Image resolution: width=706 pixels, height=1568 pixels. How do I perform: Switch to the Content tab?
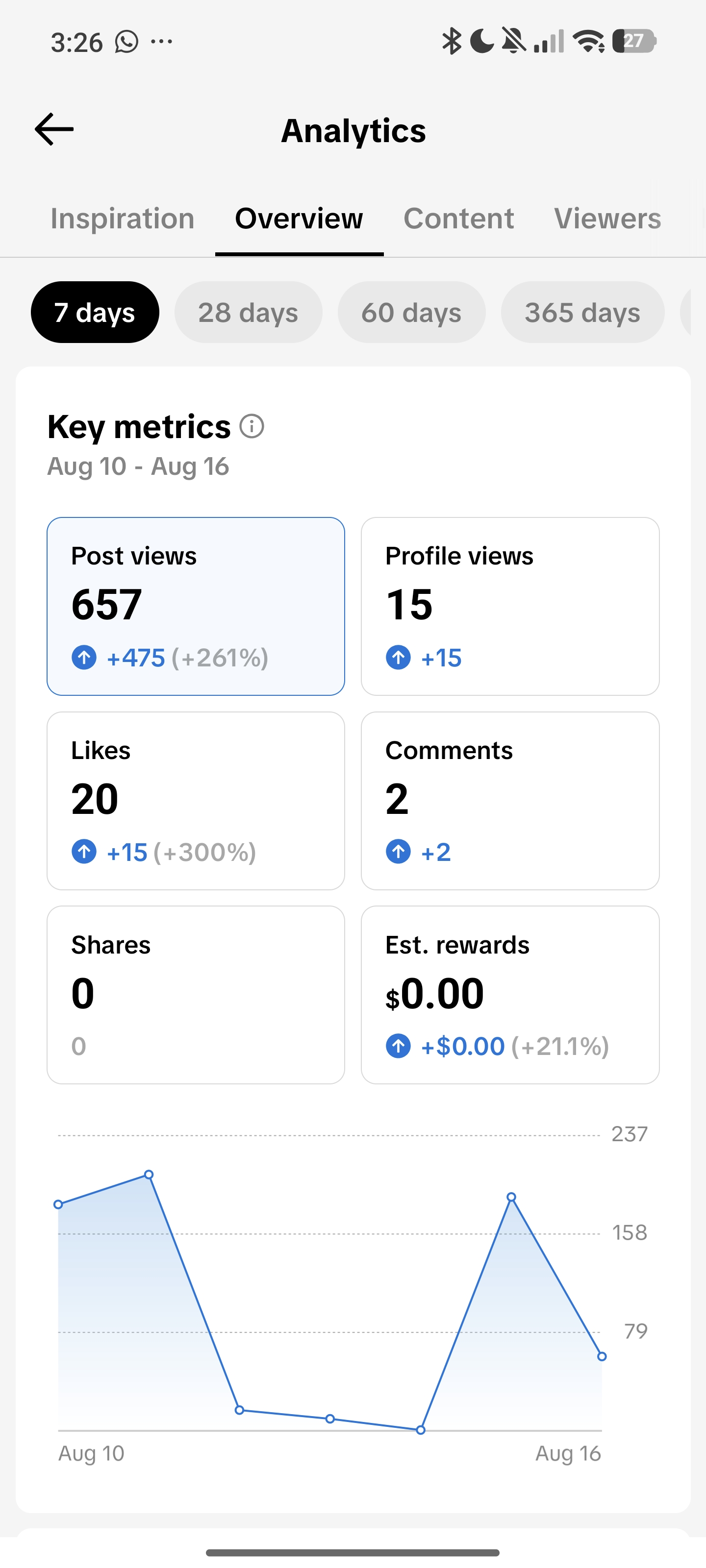459,219
